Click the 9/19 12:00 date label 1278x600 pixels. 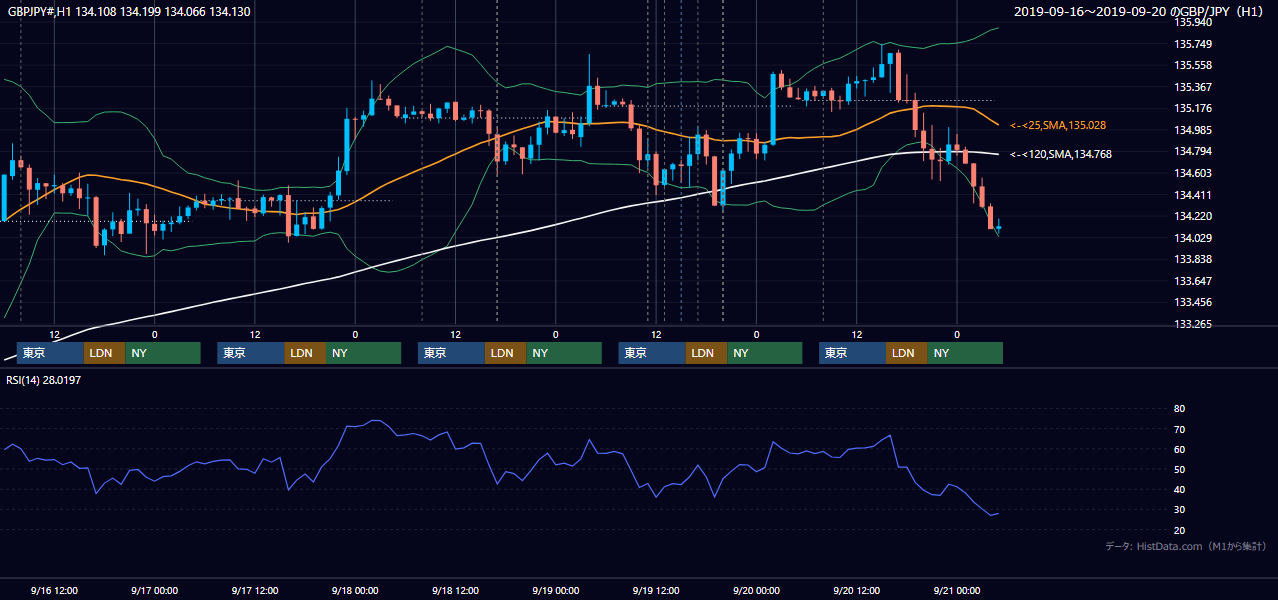(656, 590)
